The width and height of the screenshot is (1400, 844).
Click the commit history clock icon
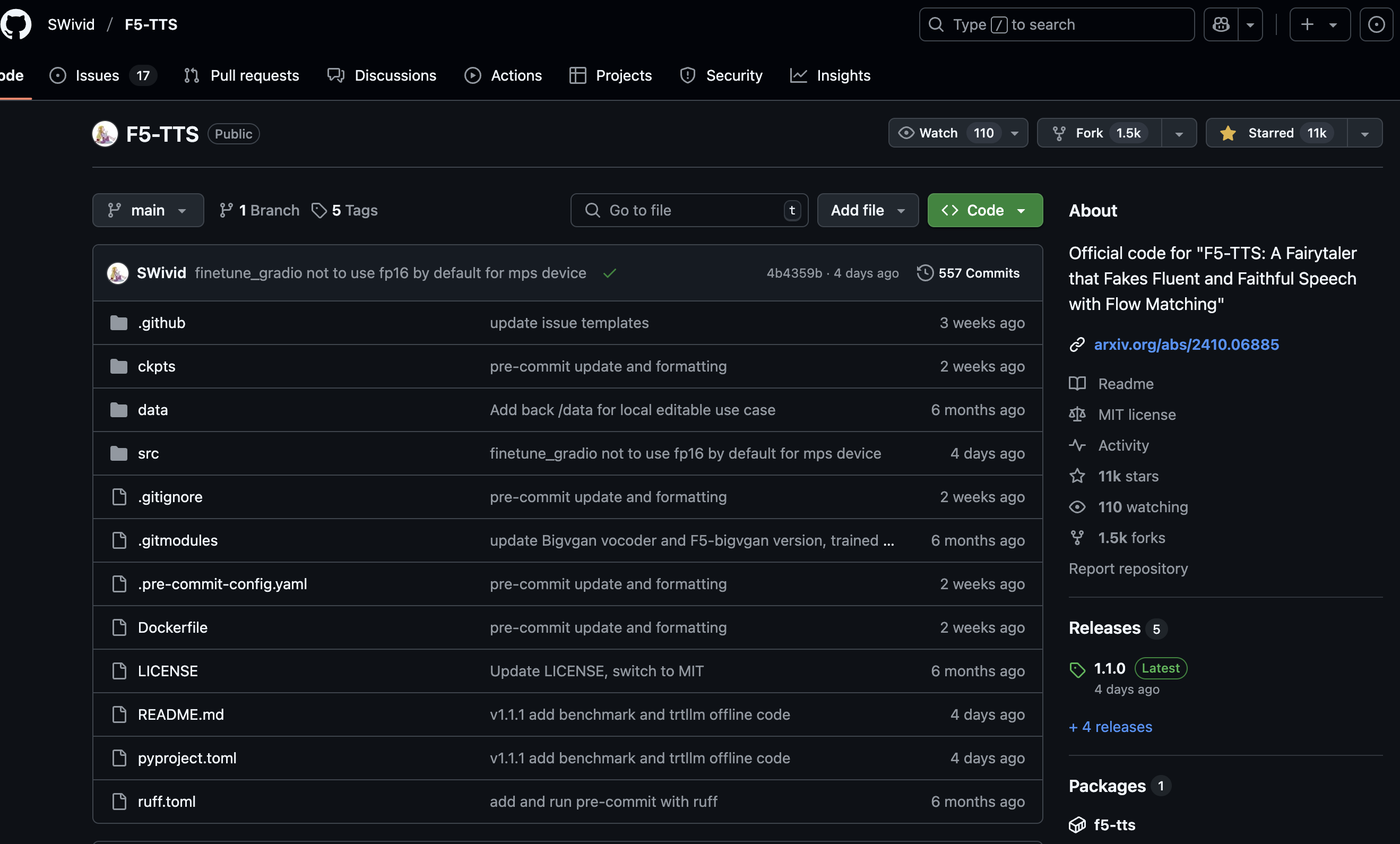pyautogui.click(x=924, y=273)
